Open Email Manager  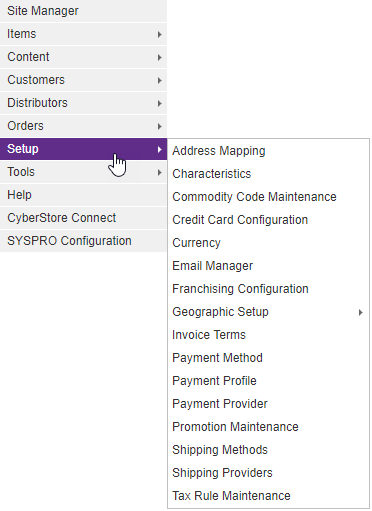(268, 266)
